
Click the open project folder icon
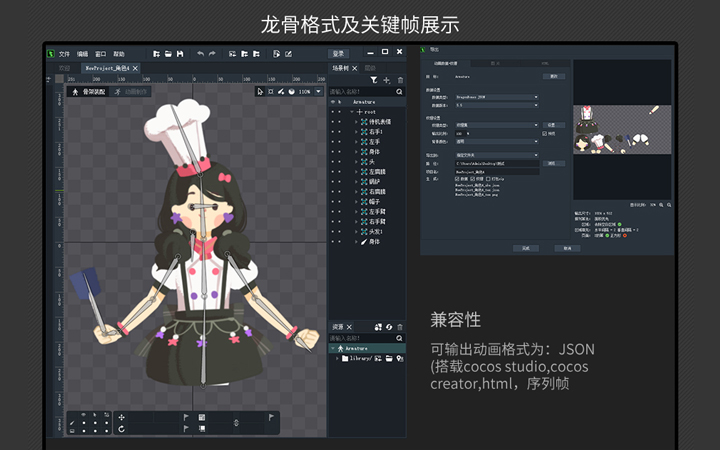pos(168,54)
